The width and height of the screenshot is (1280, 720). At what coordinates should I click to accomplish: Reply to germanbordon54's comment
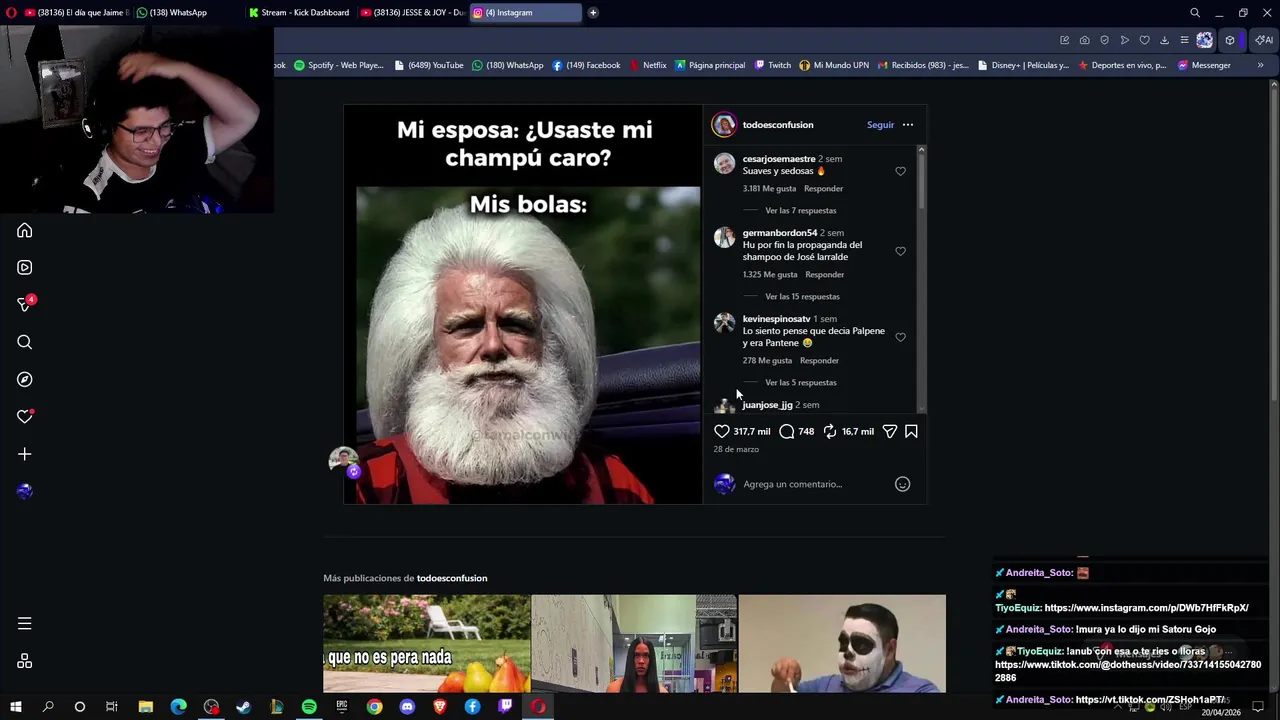click(825, 275)
